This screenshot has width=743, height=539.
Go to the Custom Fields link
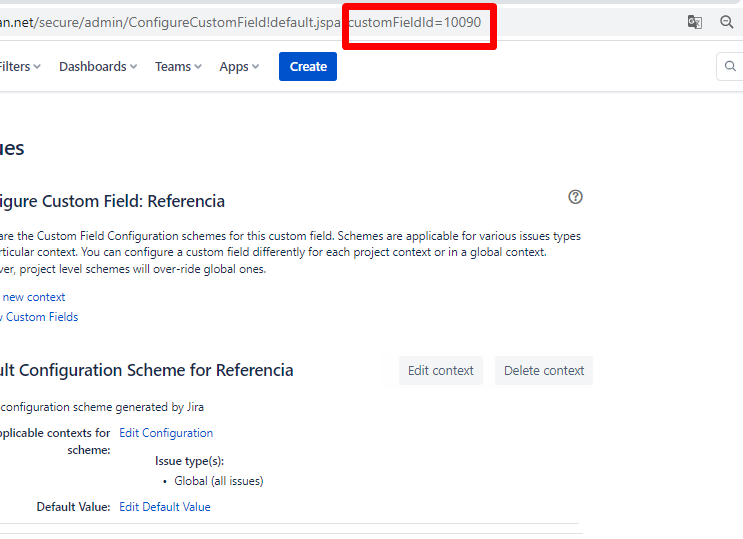pyautogui.click(x=40, y=317)
